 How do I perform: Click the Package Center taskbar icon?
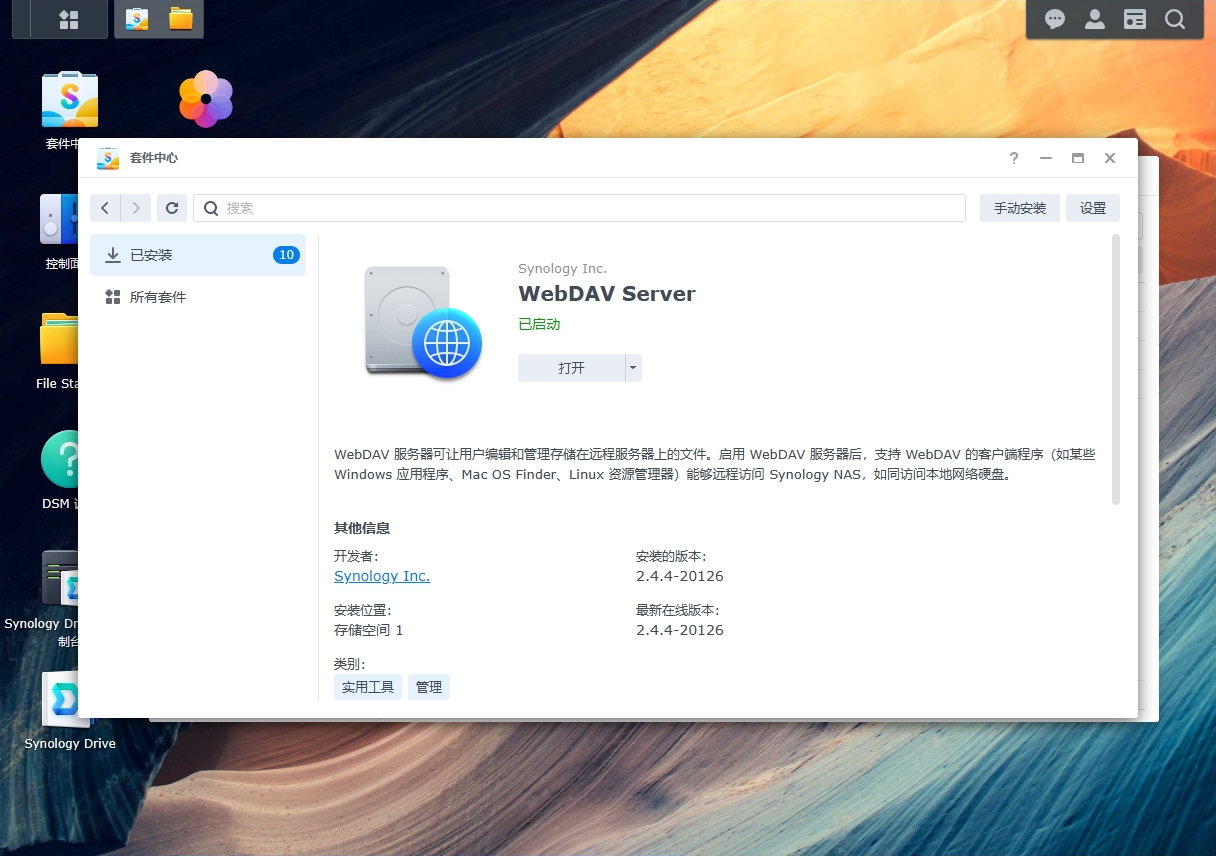pos(137,19)
